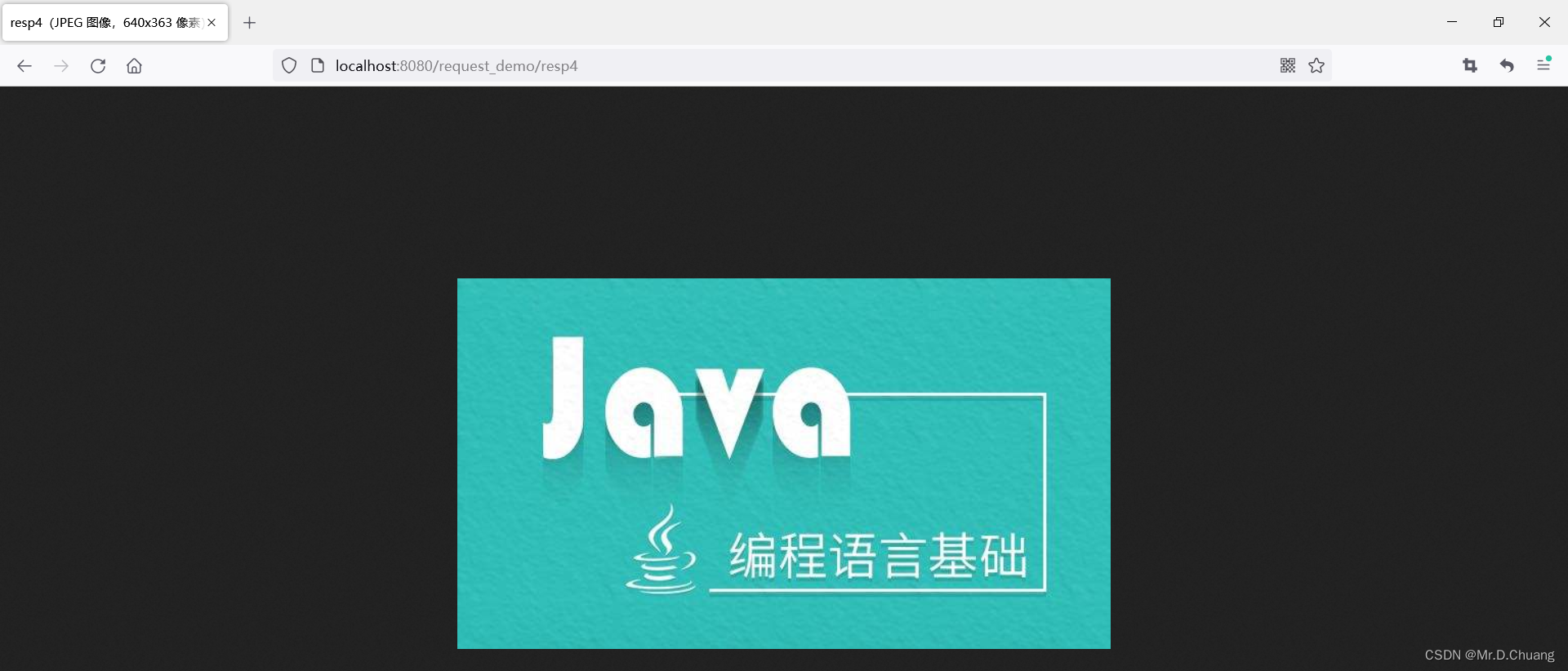Image resolution: width=1568 pixels, height=671 pixels.
Task: Open the browser home page
Action: pyautogui.click(x=135, y=66)
